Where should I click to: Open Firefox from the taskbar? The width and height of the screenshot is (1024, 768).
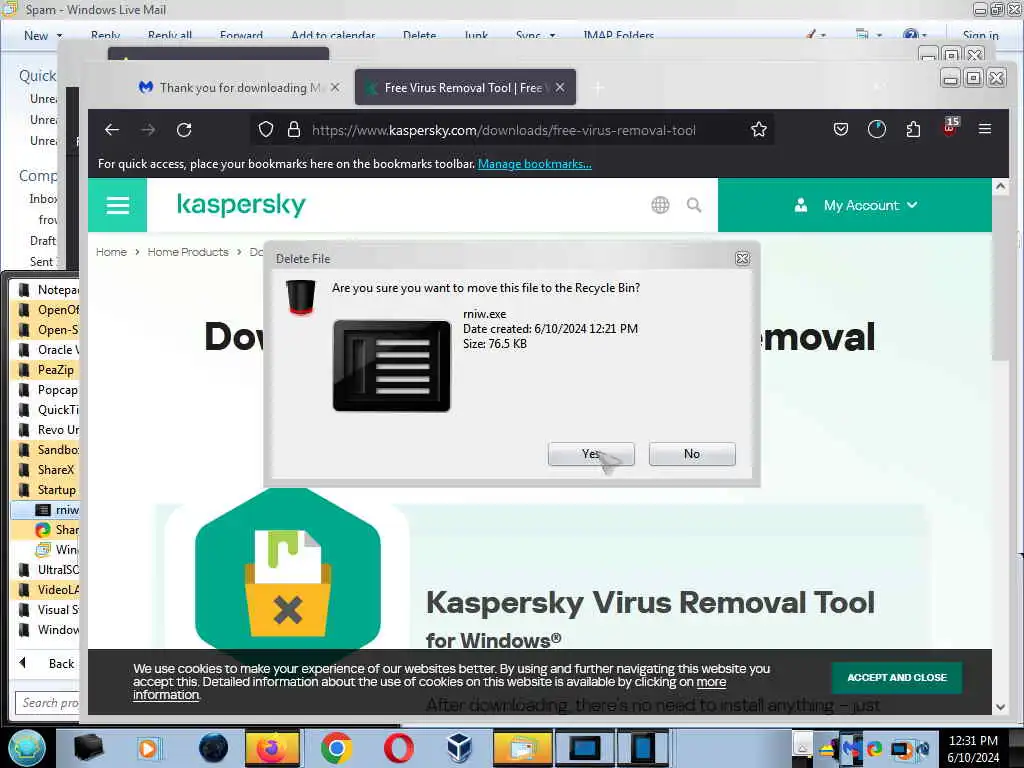click(x=272, y=748)
